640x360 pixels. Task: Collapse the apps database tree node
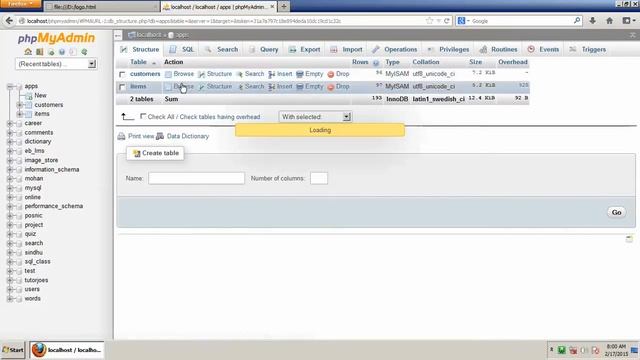[x=10, y=87]
